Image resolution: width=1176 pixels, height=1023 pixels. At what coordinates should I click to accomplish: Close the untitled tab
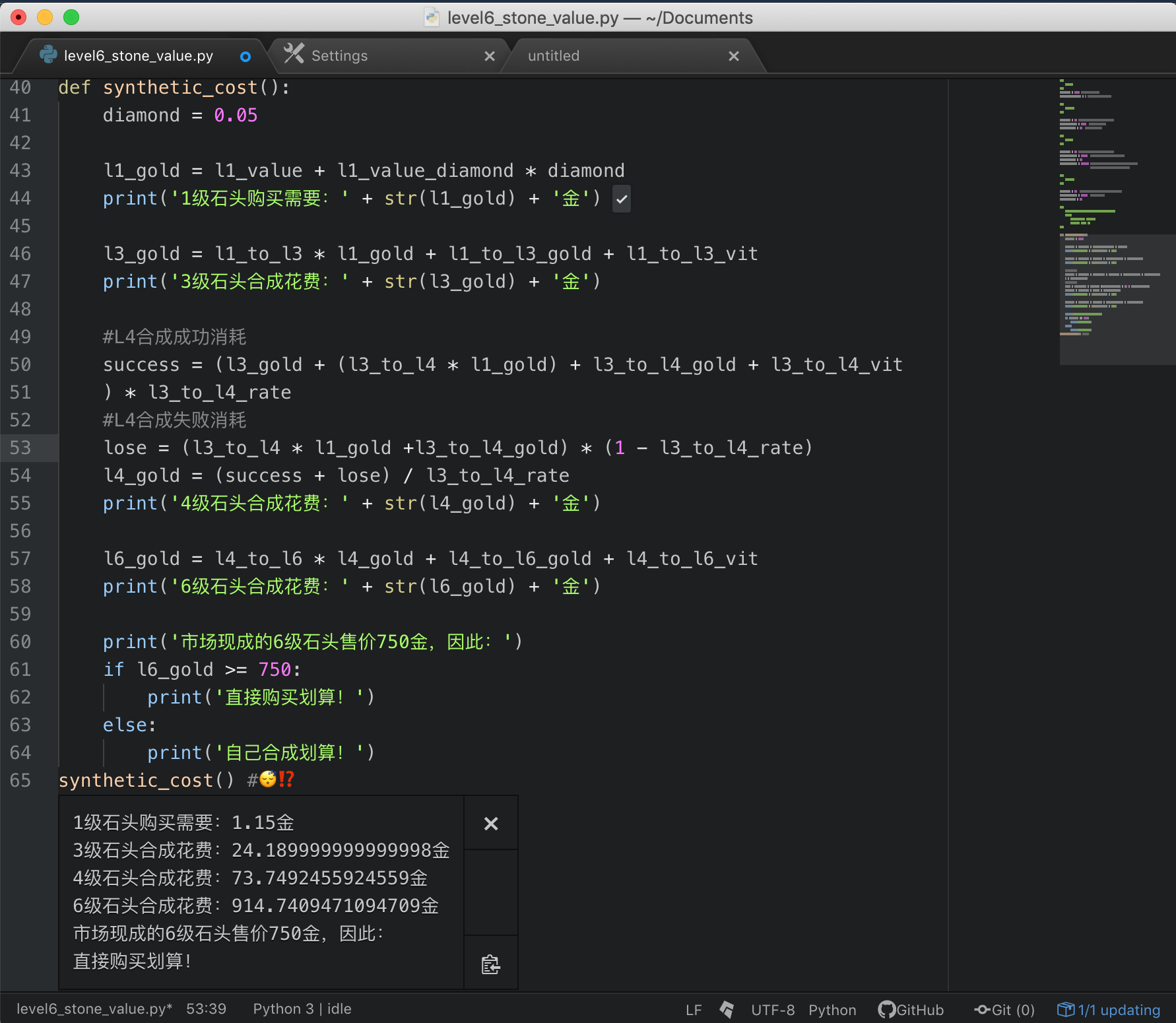pyautogui.click(x=734, y=56)
